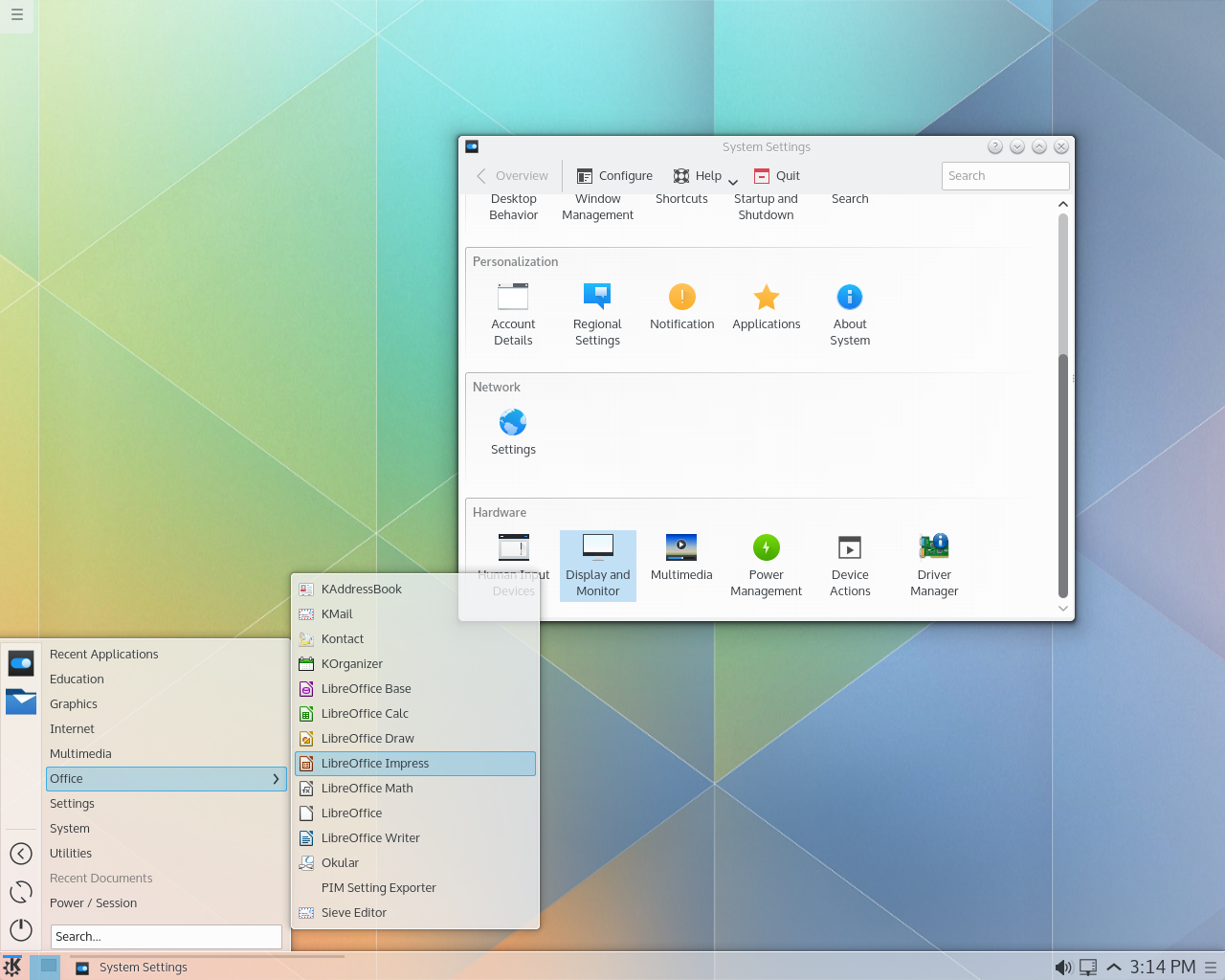Open the Utilities category
The width and height of the screenshot is (1225, 980).
(167, 854)
